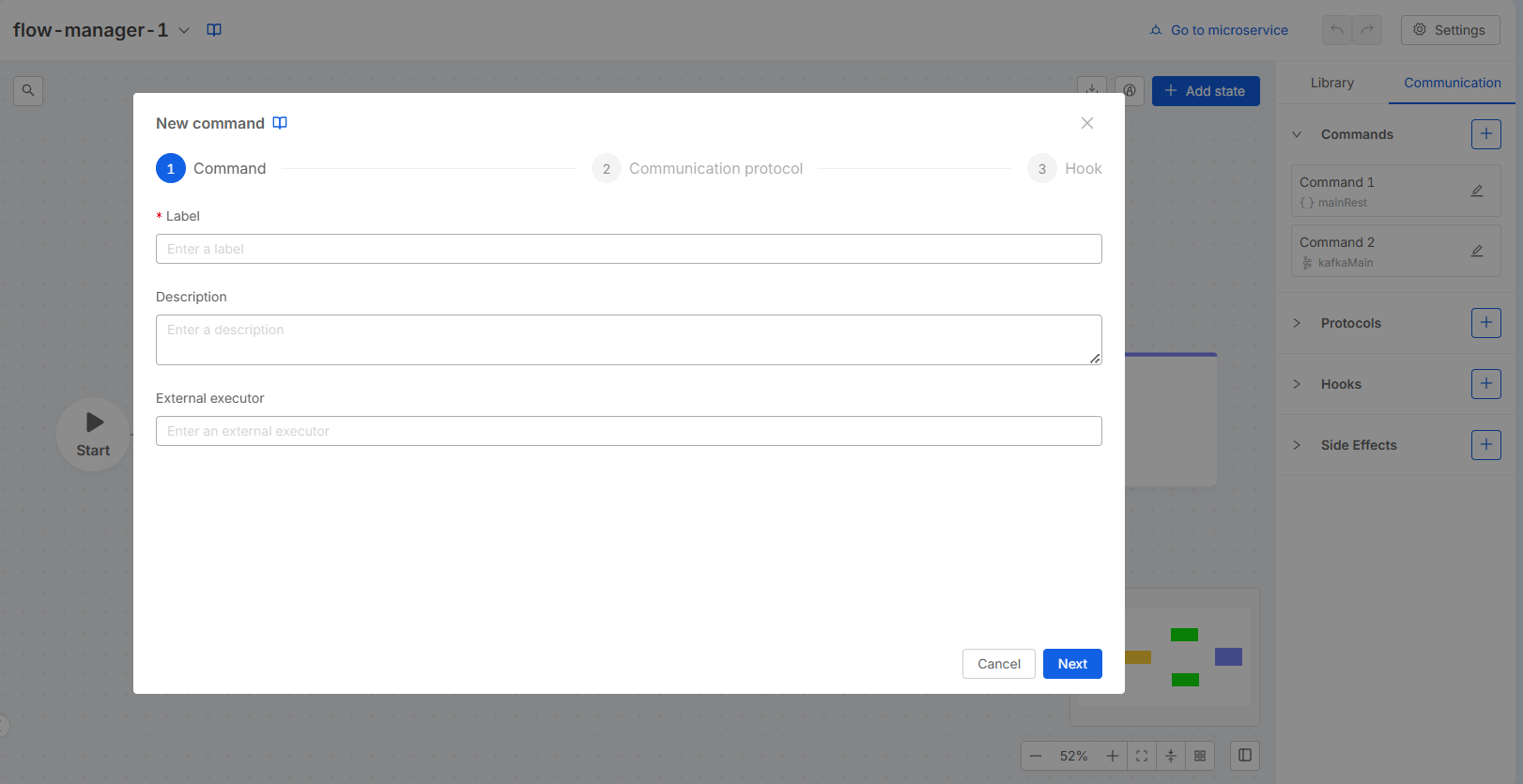Expand the Protocols section
This screenshot has width=1523, height=784.
tap(1297, 323)
